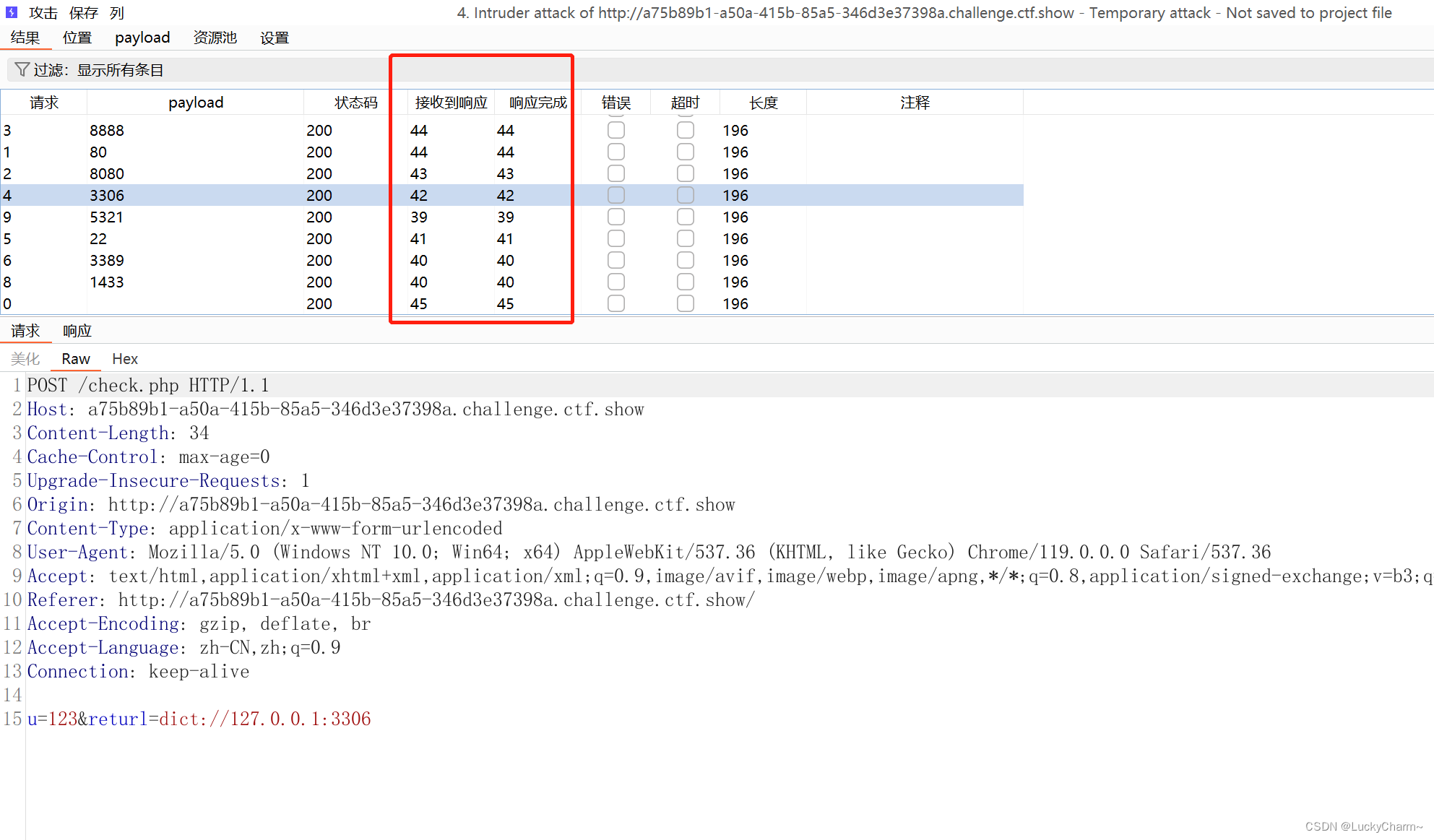This screenshot has height=840, width=1434.
Task: Toggle timeout checkbox in request 0 row
Action: (686, 303)
